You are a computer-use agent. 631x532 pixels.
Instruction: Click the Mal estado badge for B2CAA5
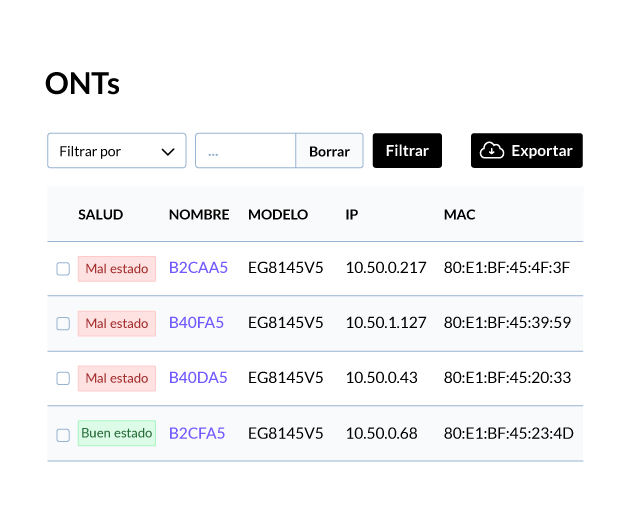pos(117,269)
